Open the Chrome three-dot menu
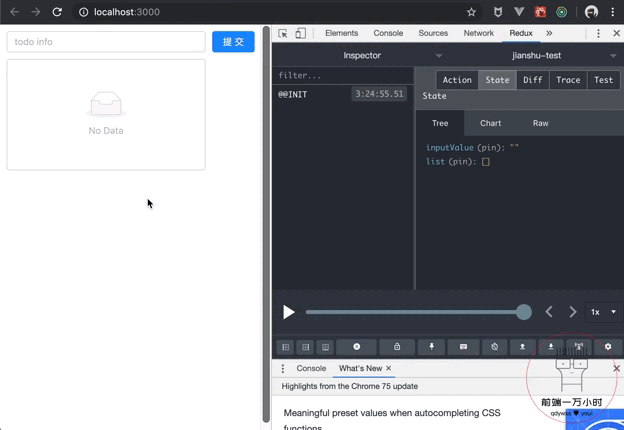Image resolution: width=624 pixels, height=430 pixels. pyautogui.click(x=612, y=12)
